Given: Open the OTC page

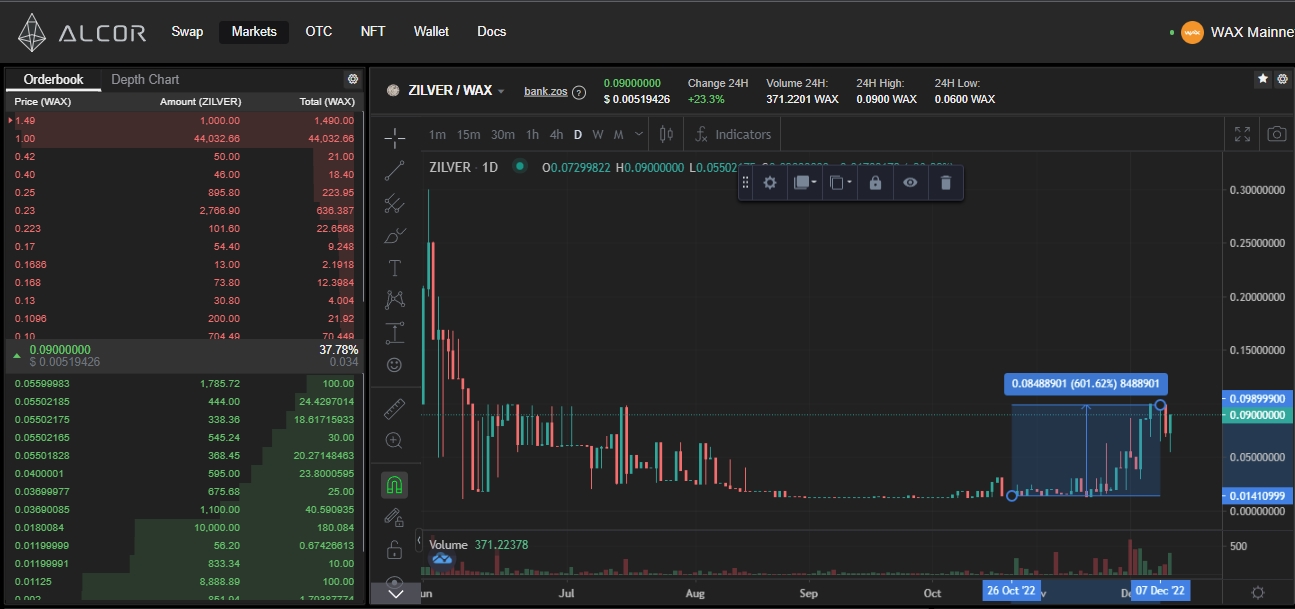Looking at the screenshot, I should point(319,32).
